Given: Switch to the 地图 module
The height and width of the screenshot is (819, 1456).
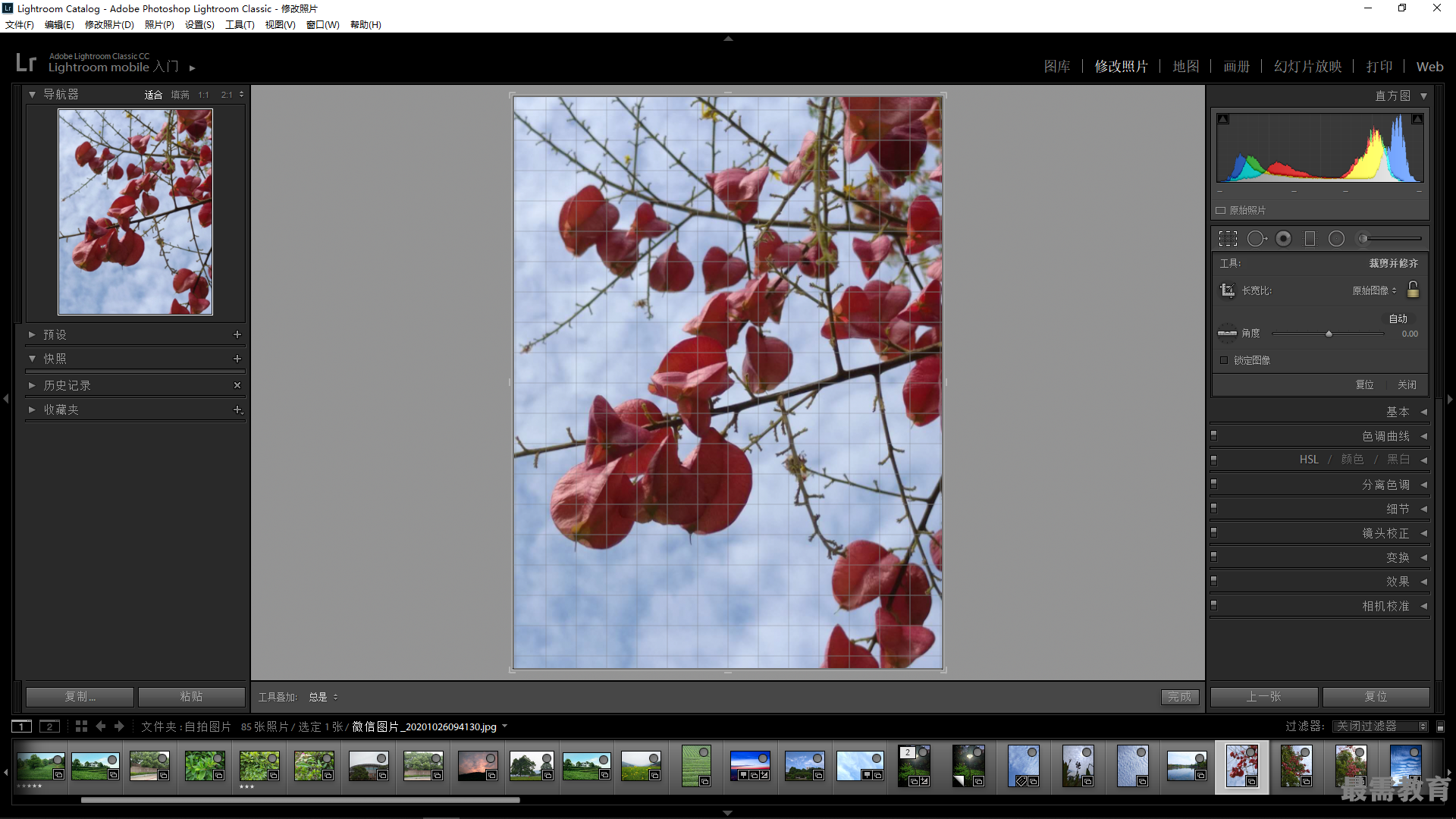Looking at the screenshot, I should click(x=1186, y=67).
